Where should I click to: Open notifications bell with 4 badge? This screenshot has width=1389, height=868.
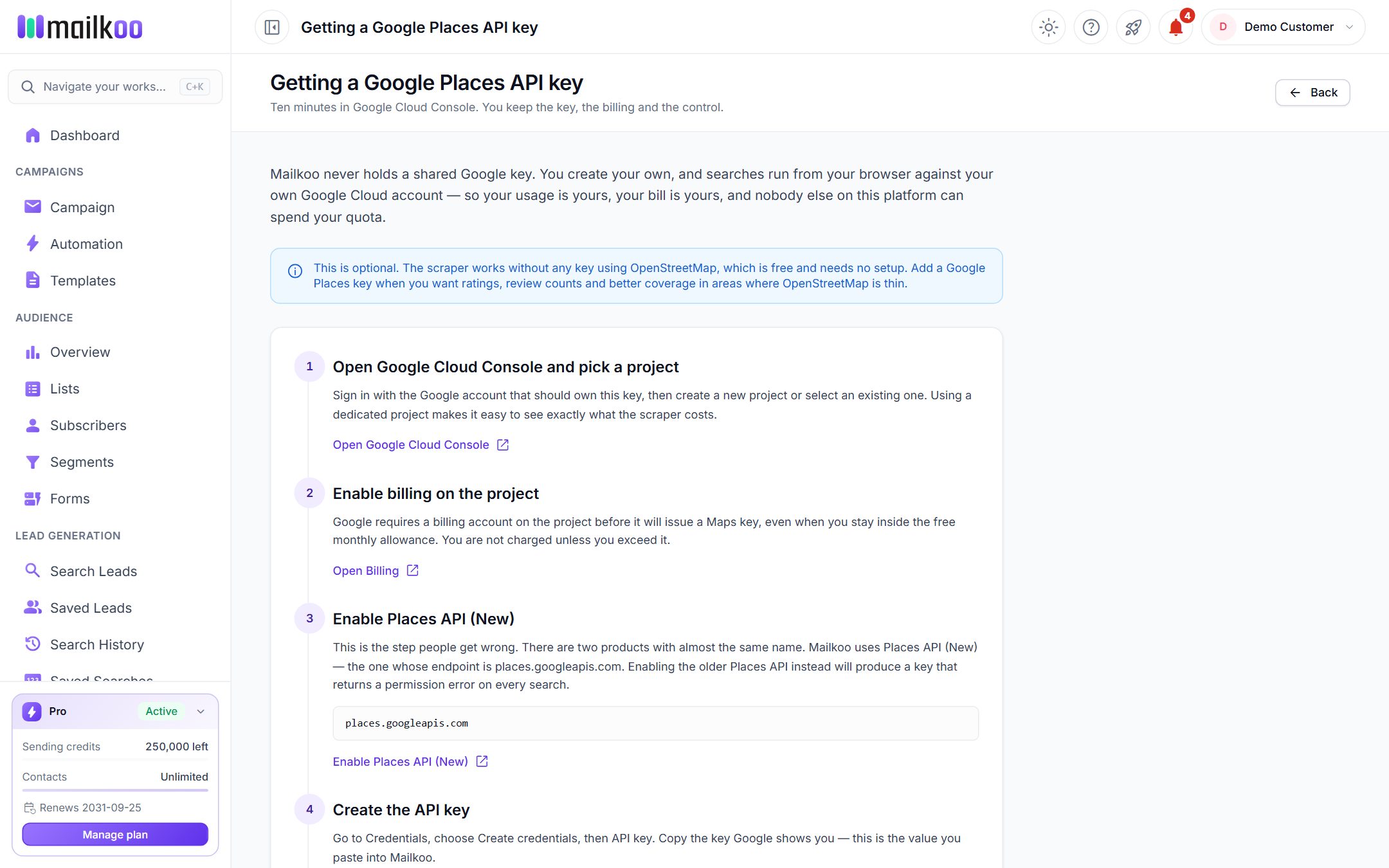click(x=1176, y=27)
